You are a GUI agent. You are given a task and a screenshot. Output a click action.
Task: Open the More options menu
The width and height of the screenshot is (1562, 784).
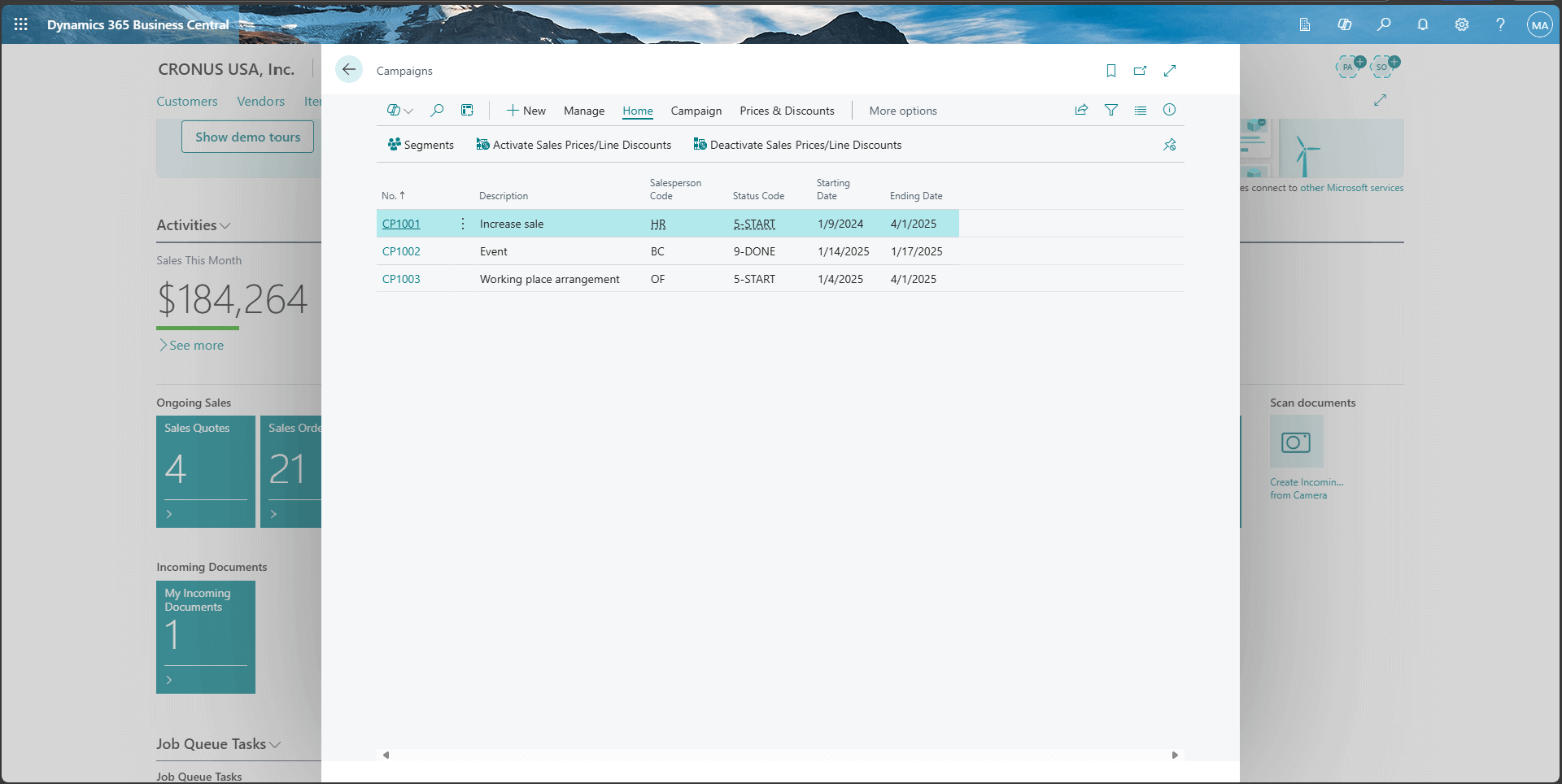pyautogui.click(x=902, y=111)
